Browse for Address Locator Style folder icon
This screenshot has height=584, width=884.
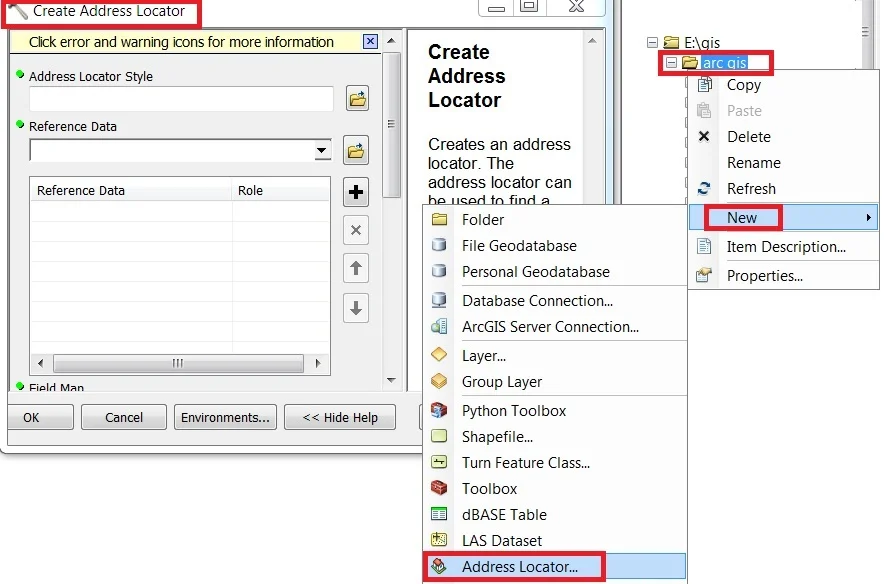(357, 99)
